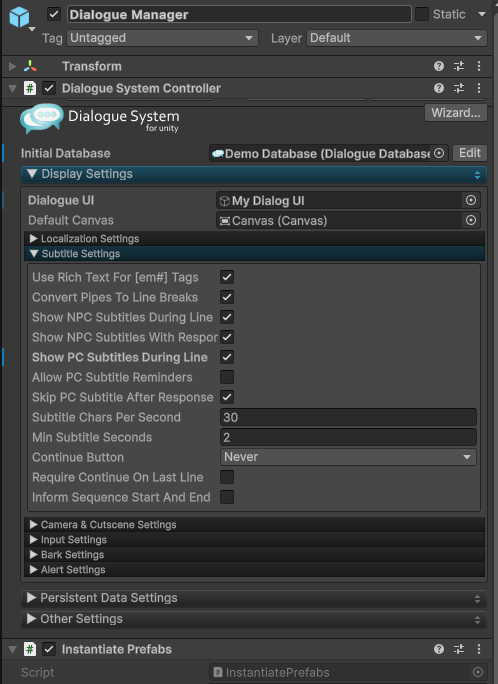Screen dimensions: 498x684
Task: Open the Layer dropdown
Action: [397, 38]
